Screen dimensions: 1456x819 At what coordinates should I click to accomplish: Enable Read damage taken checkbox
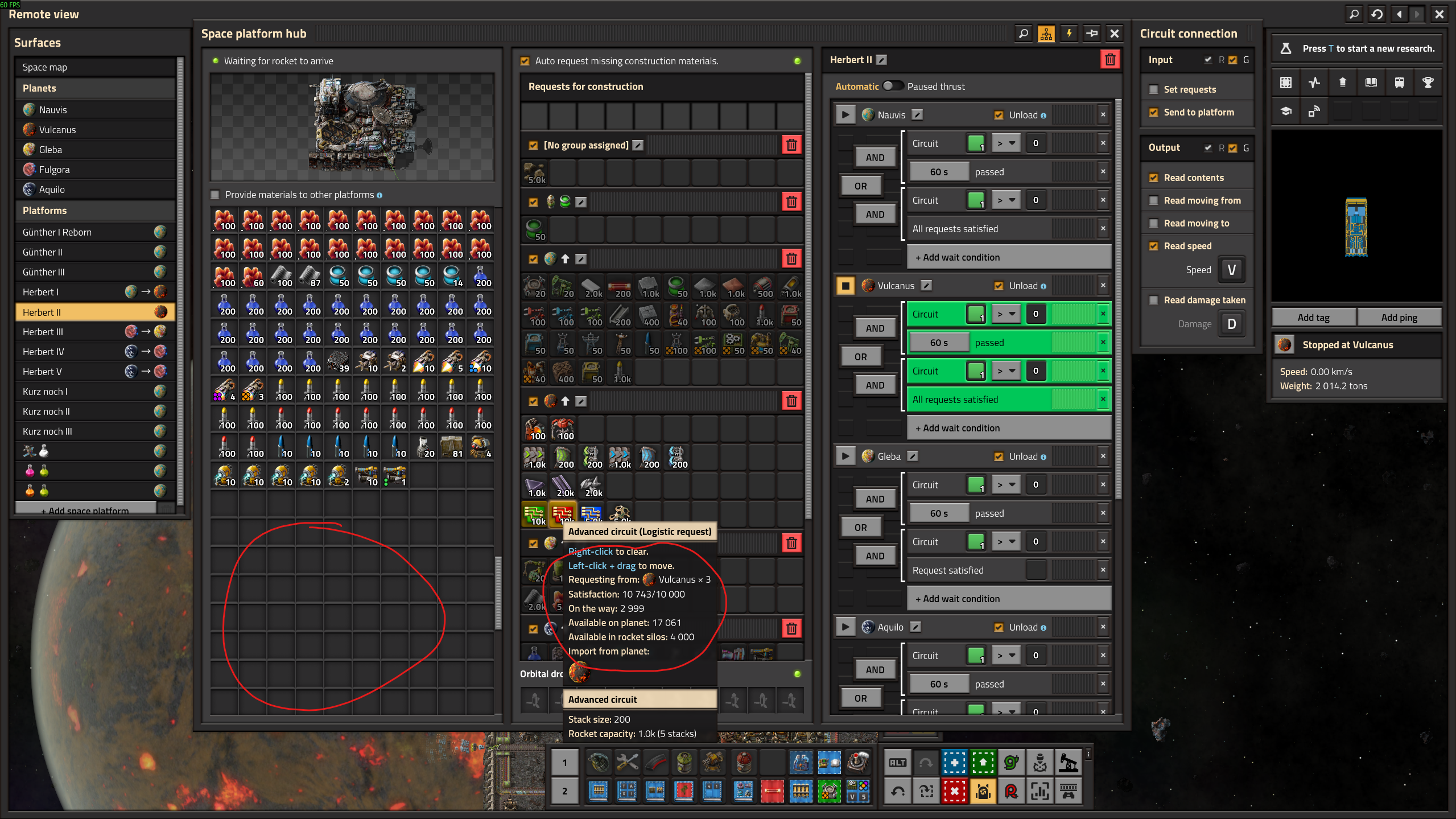pos(1154,300)
